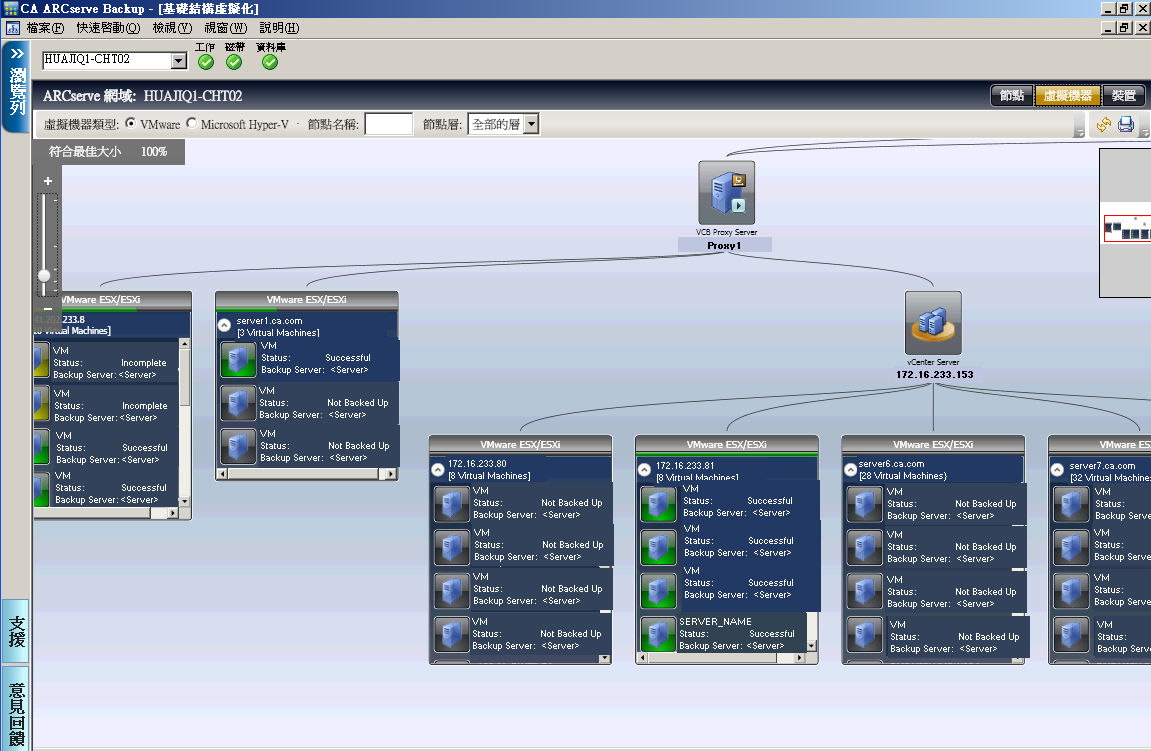The width and height of the screenshot is (1151, 751).
Task: Switch to the 節點 view tab
Action: point(1012,95)
